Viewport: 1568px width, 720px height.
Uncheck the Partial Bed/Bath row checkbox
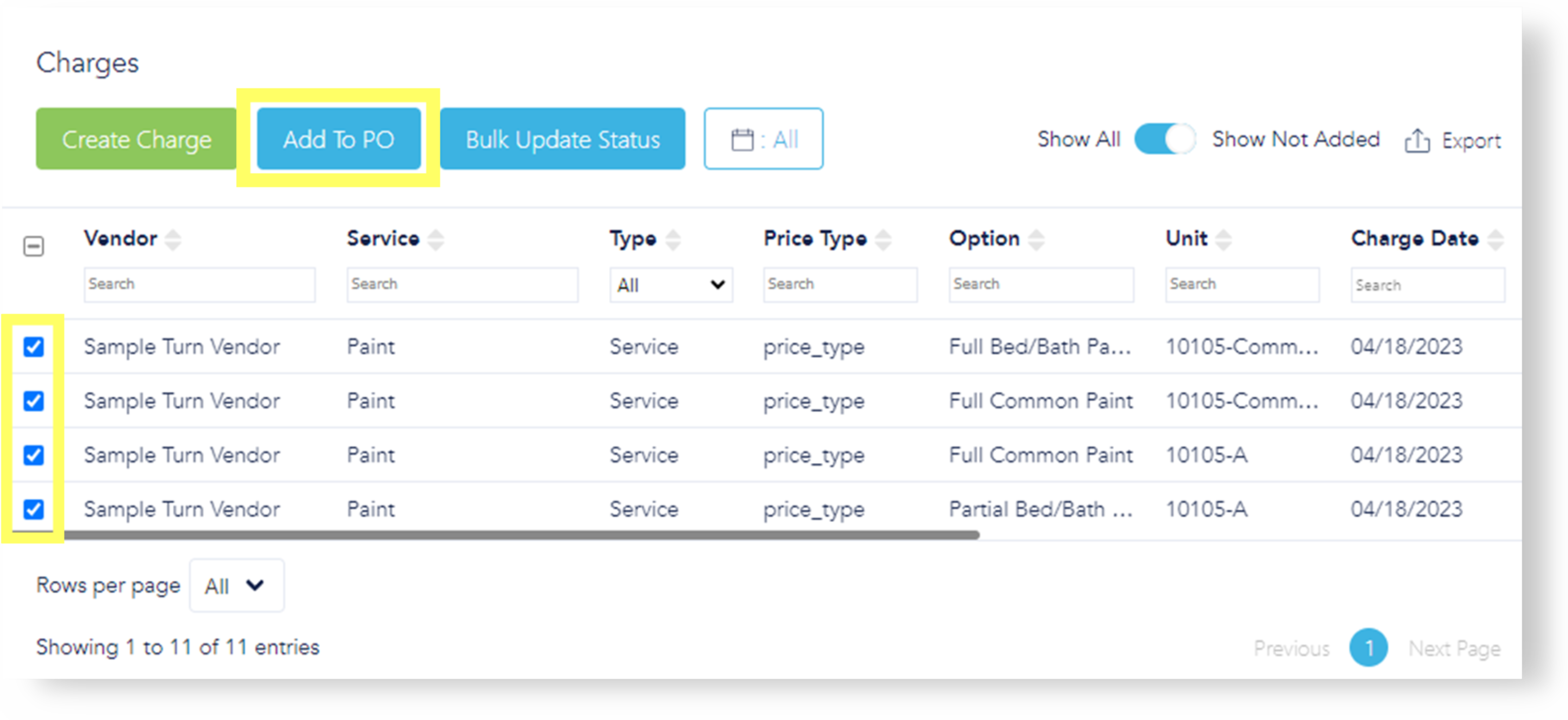(33, 509)
